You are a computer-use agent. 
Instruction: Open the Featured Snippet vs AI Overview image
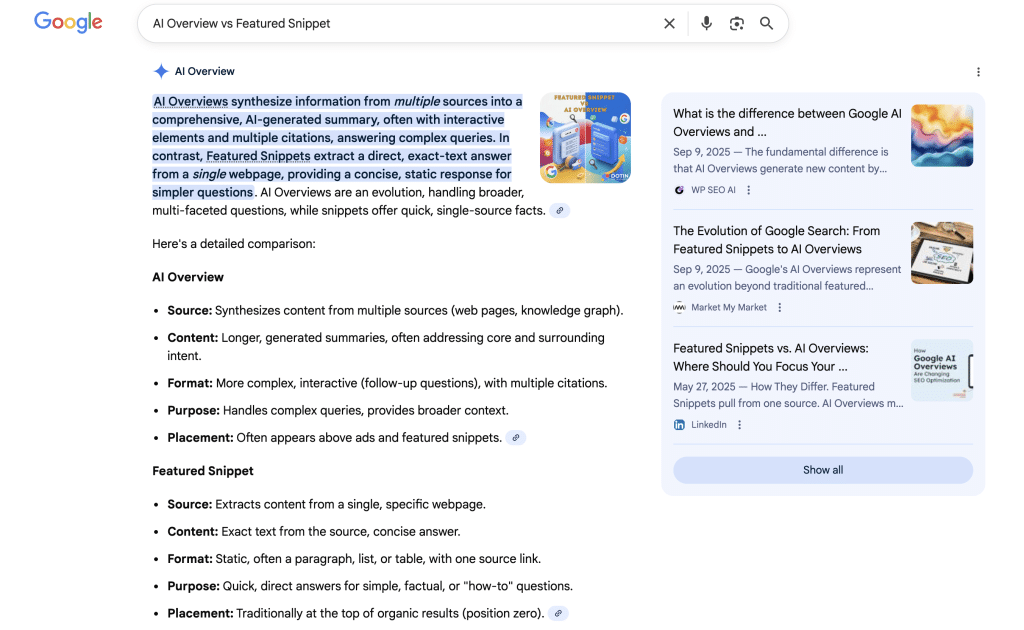585,138
